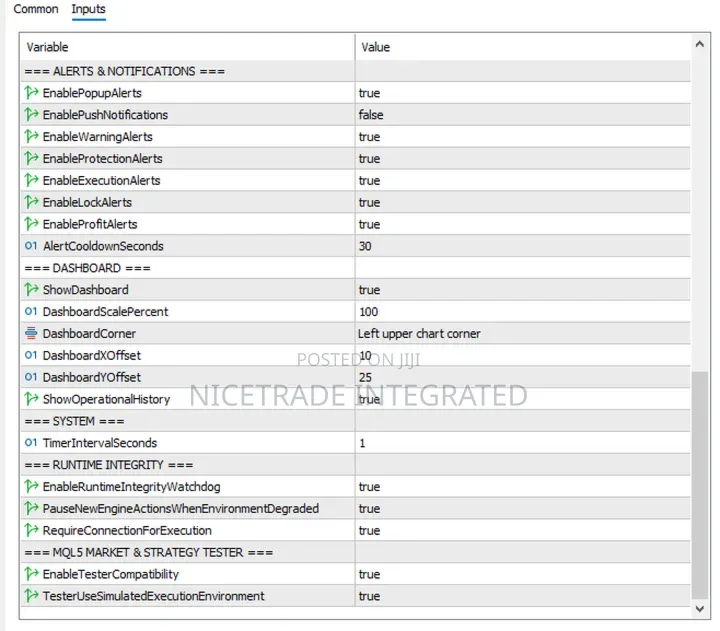Click the DashboardCorner enum icon
Viewport: 720px width, 631px height.
tap(31, 333)
